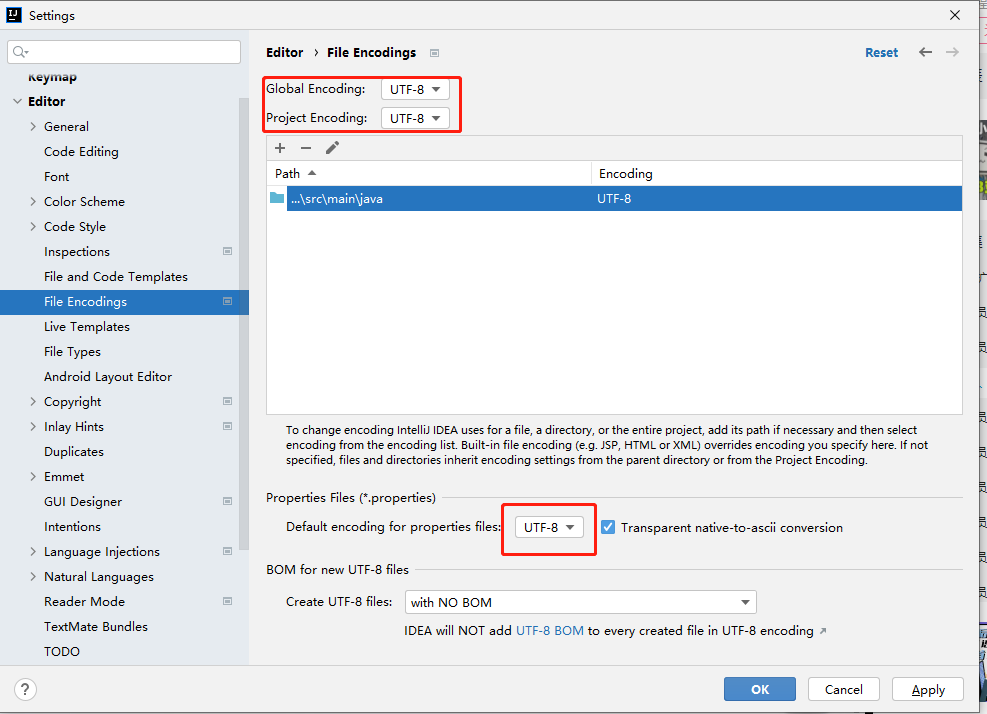Viewport: 987px width, 714px height.
Task: Click the UTF-8 encoding cell in table
Action: [614, 198]
